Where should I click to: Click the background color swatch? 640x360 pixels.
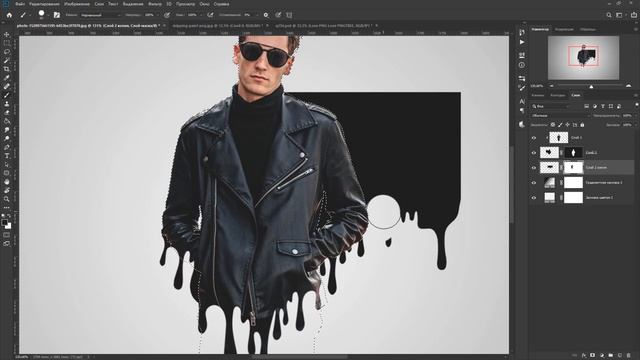pos(9,226)
